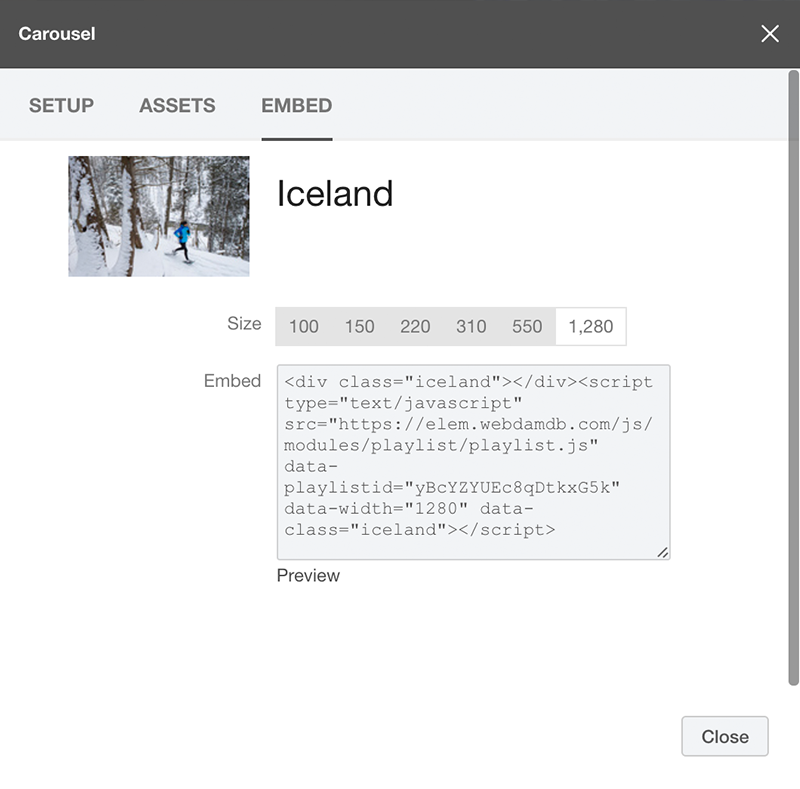The image size is (800, 789).
Task: Set embed size to 150
Action: pos(359,327)
